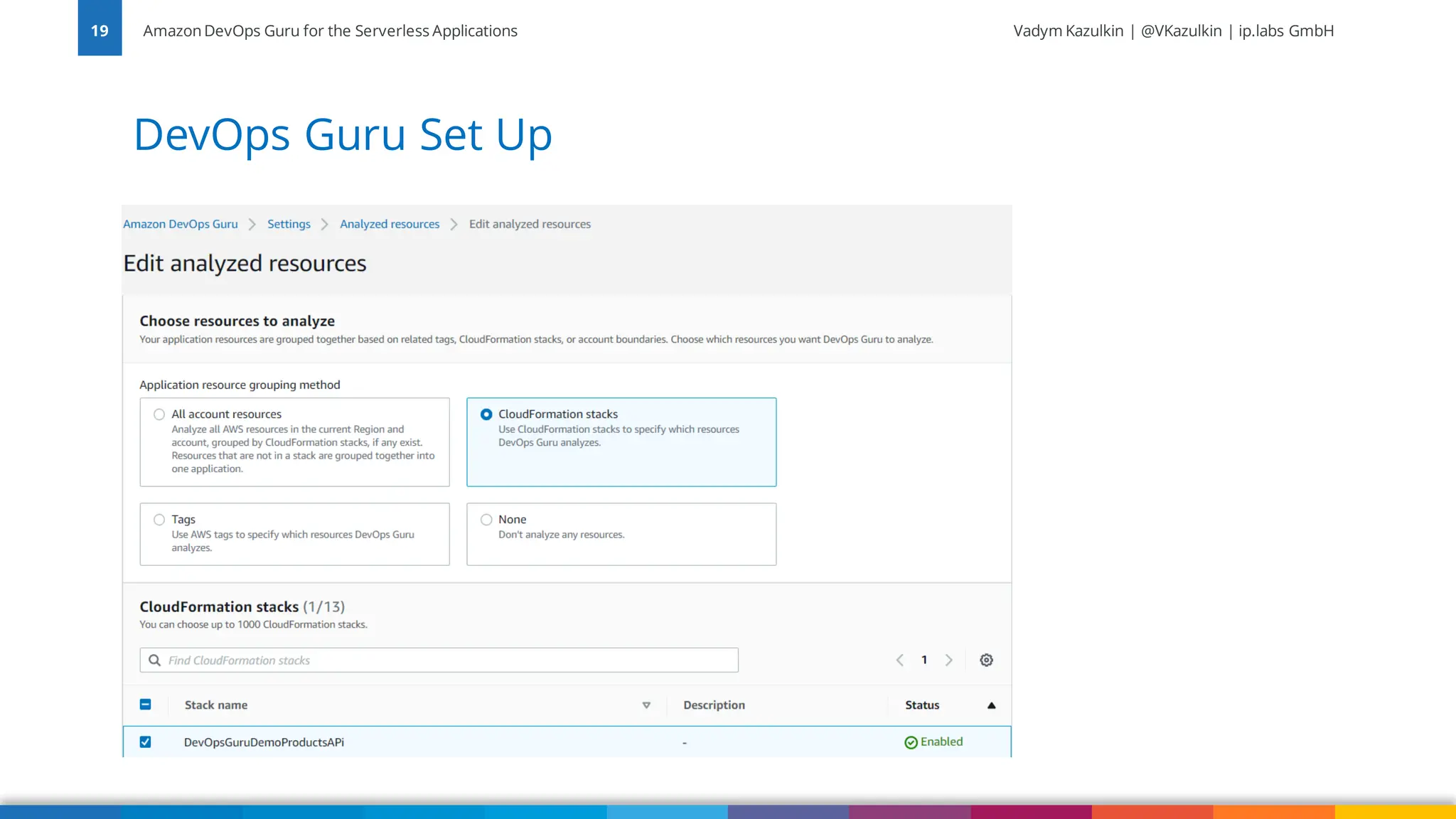Navigate to Settings breadcrumb
Image resolution: width=1456 pixels, height=819 pixels.
click(289, 224)
